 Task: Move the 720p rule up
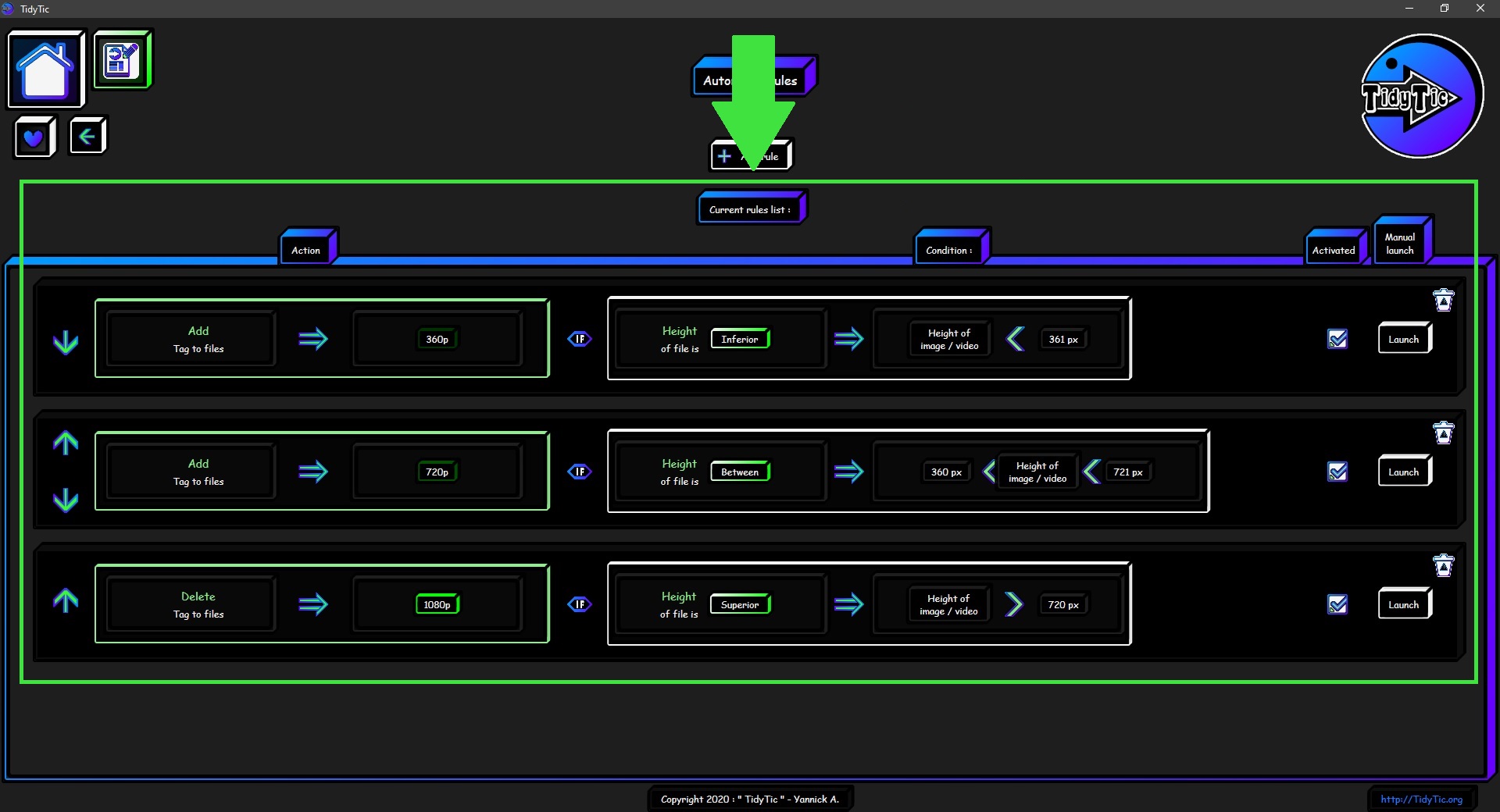coord(66,443)
